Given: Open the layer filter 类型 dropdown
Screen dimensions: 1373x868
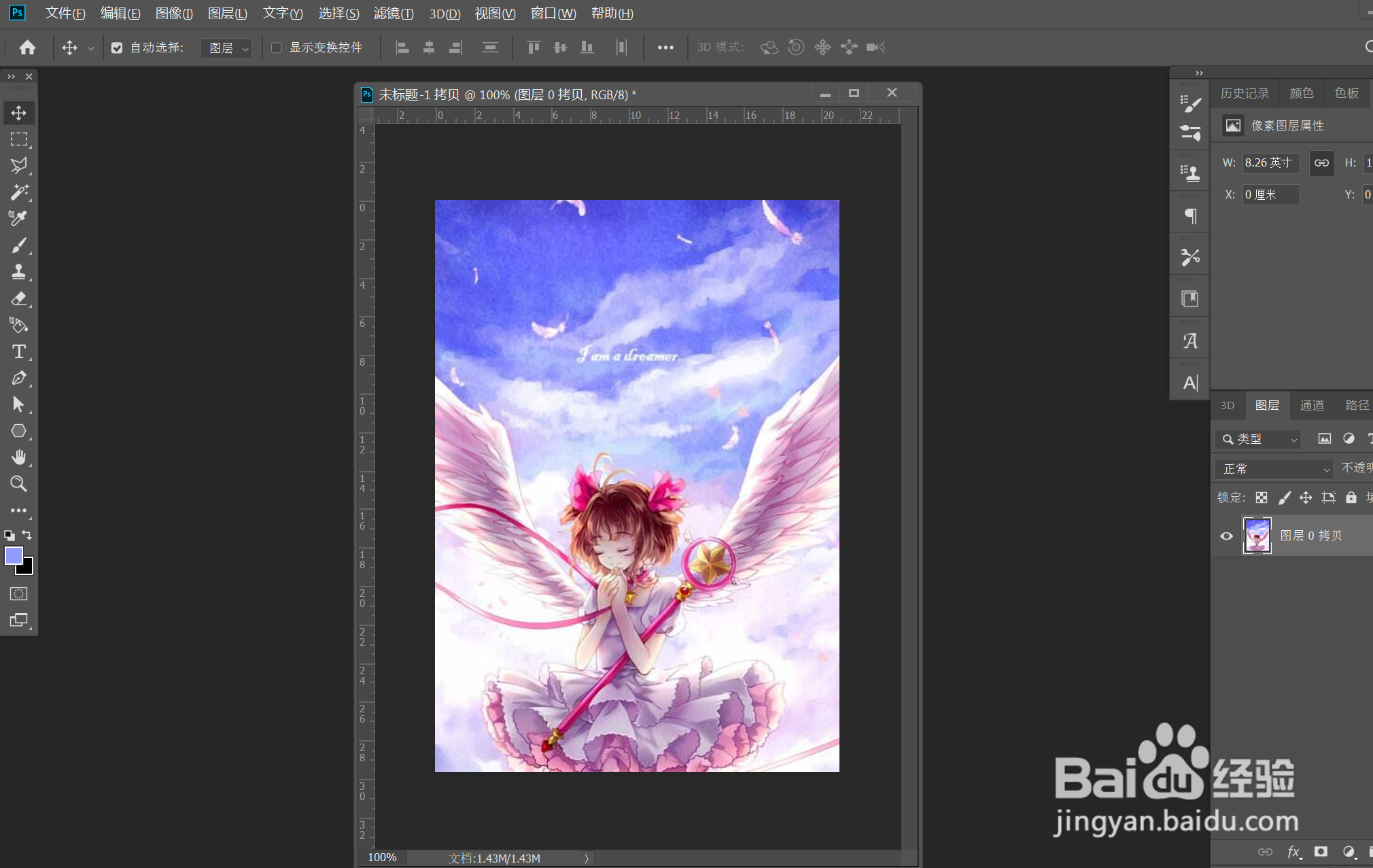Looking at the screenshot, I should pos(1258,439).
